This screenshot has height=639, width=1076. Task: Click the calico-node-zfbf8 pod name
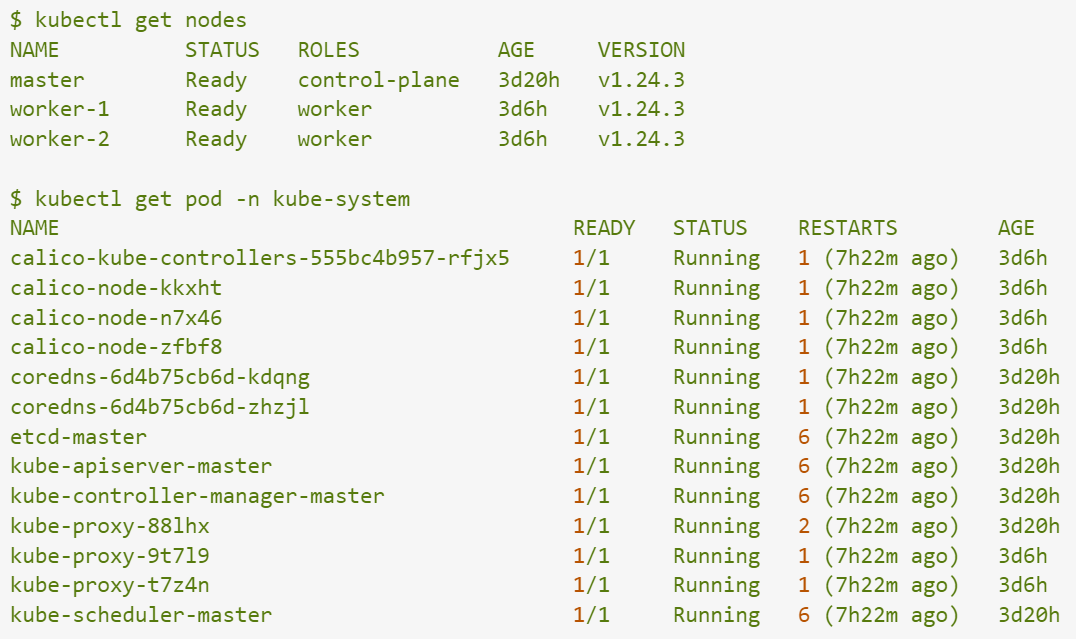[116, 347]
